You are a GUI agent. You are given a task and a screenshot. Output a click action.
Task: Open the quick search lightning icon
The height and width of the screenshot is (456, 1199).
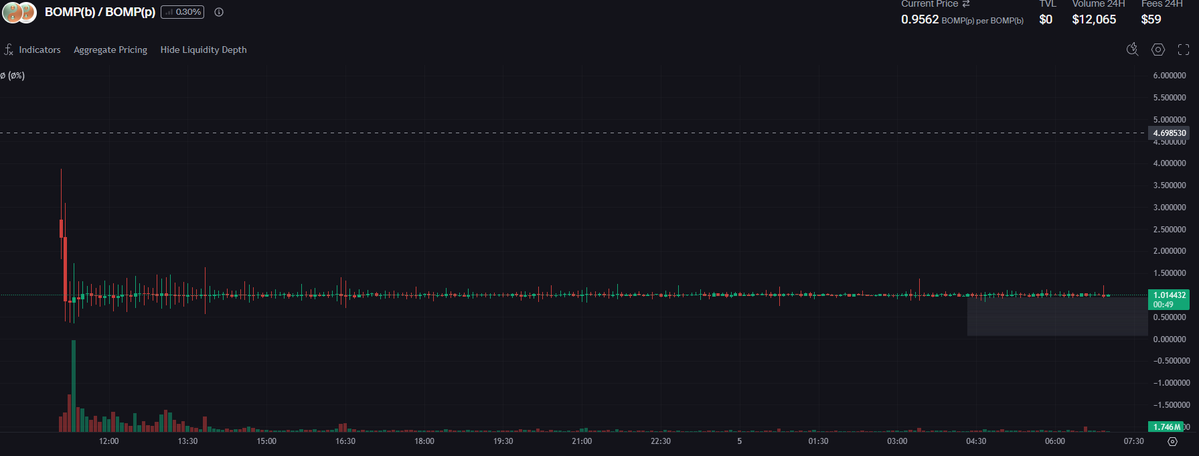coord(1132,50)
